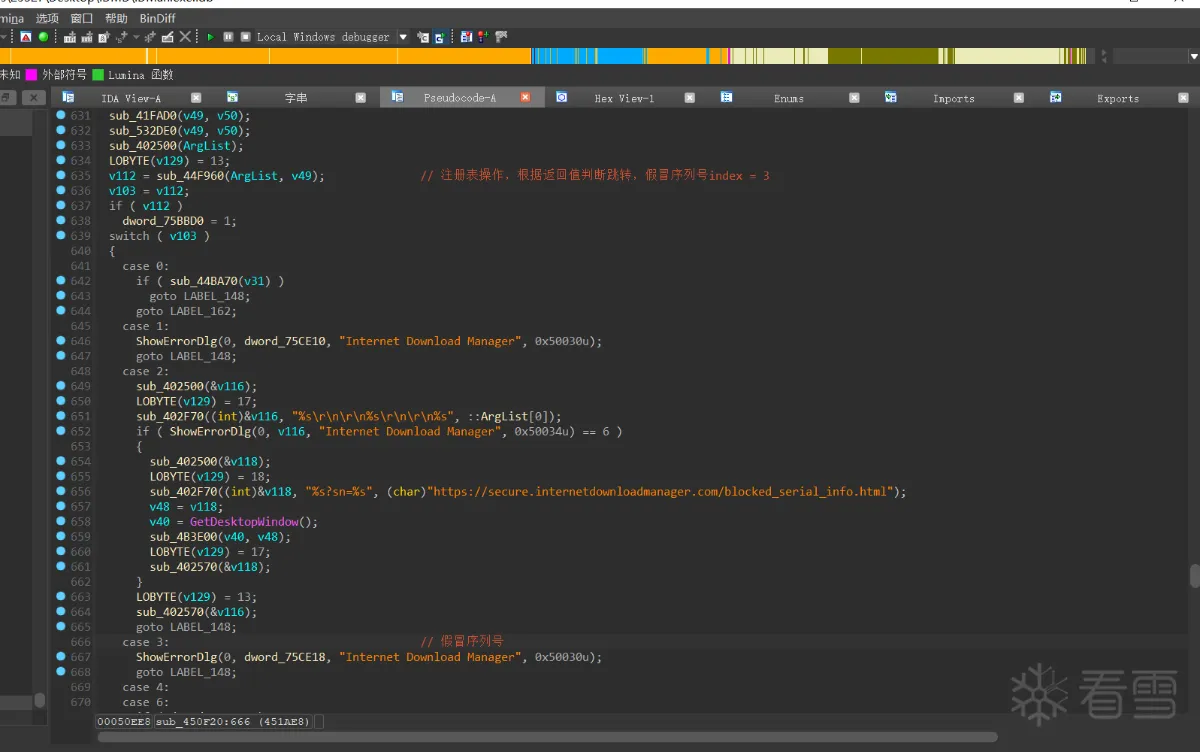Viewport: 1200px width, 752px height.
Task: Click the Strings (字串) tab icon
Action: (x=232, y=98)
